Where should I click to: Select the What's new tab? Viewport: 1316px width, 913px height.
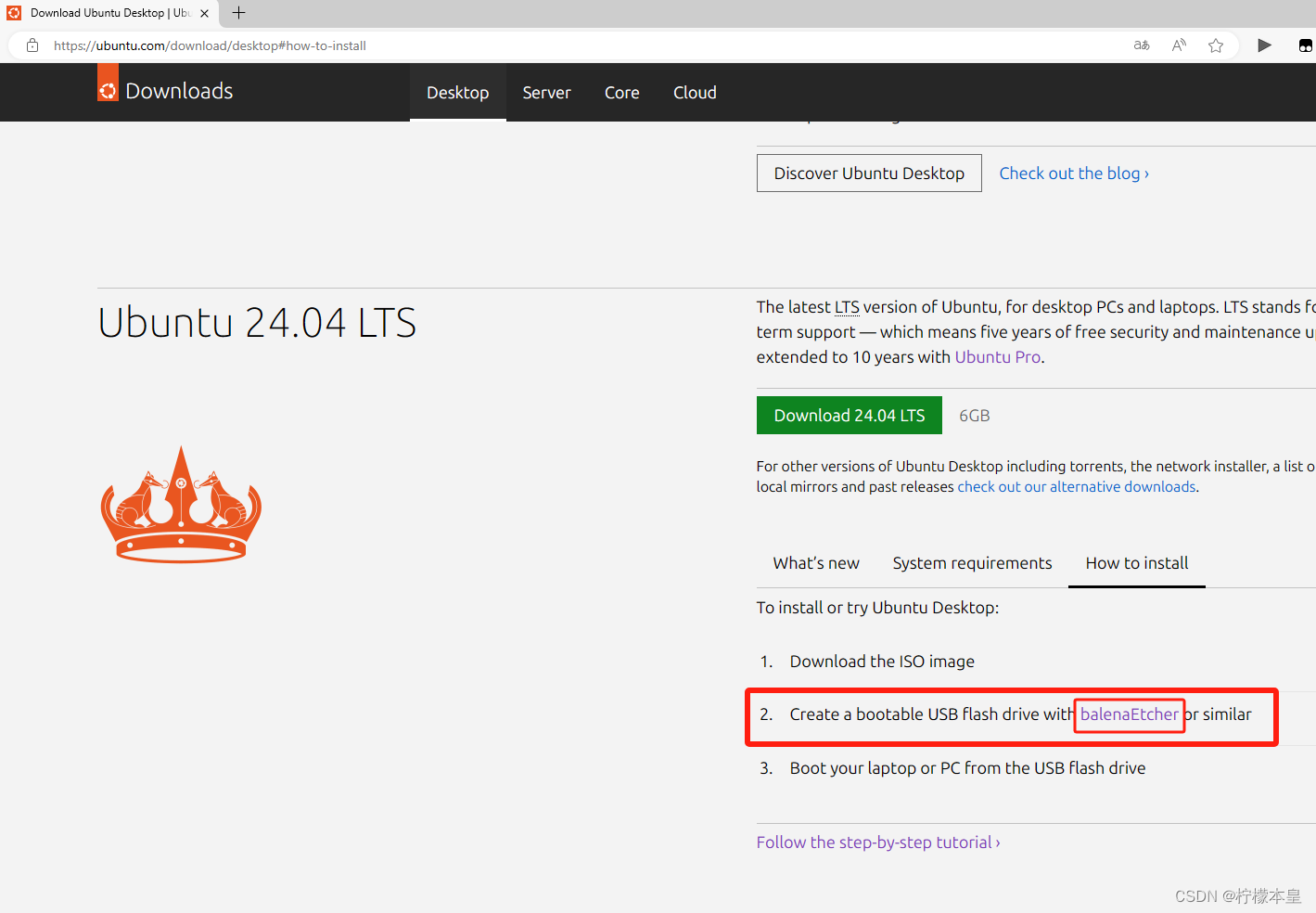pyautogui.click(x=816, y=563)
